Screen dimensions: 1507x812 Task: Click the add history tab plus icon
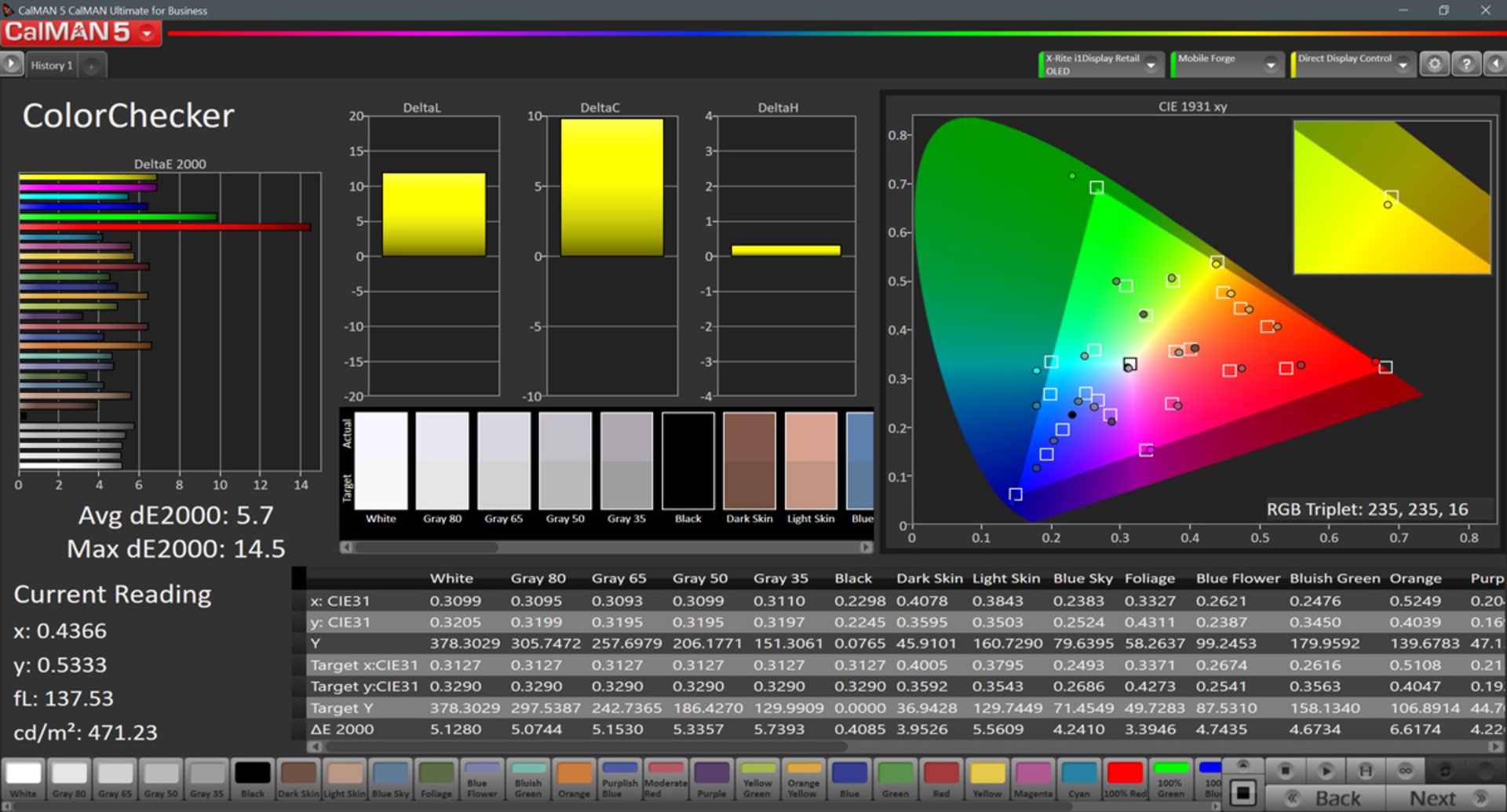coord(91,66)
